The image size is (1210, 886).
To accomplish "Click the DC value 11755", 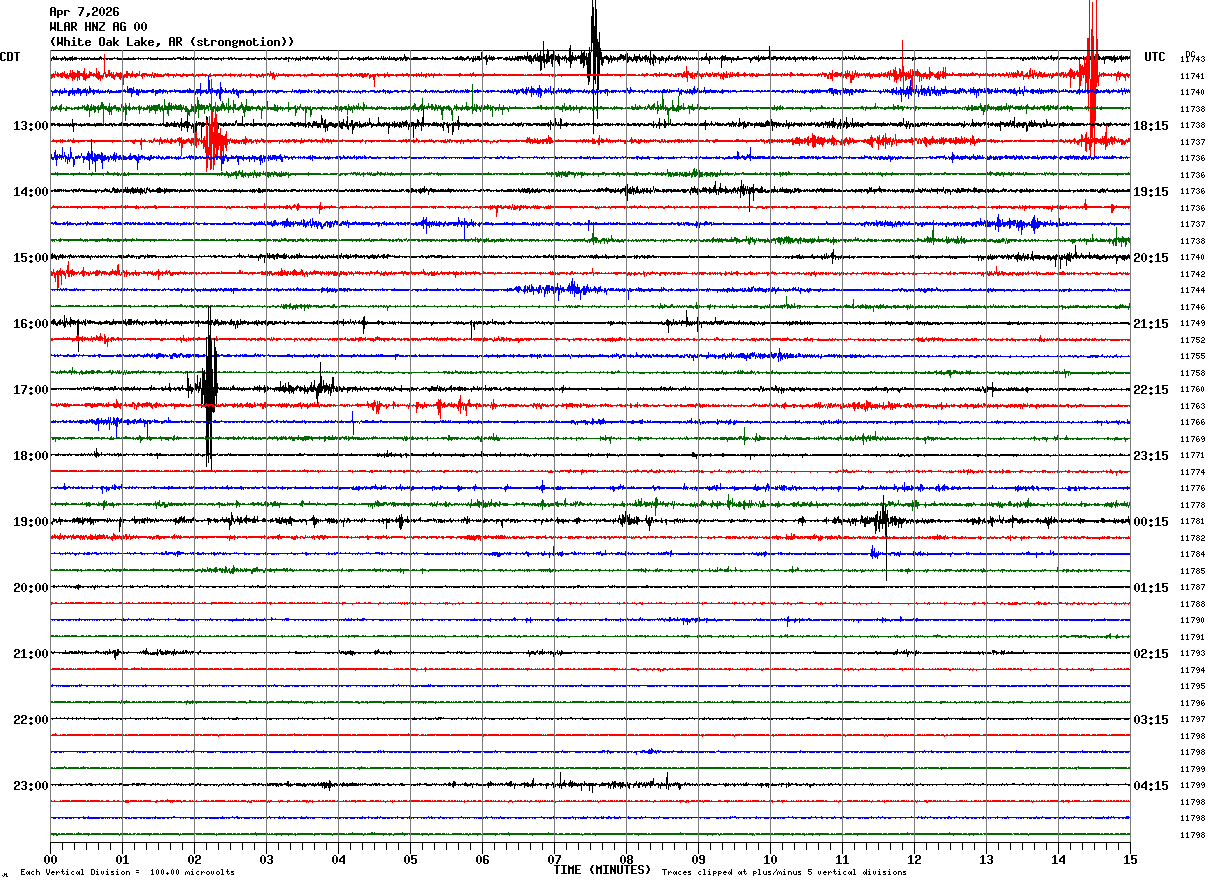I will click(x=1192, y=356).
